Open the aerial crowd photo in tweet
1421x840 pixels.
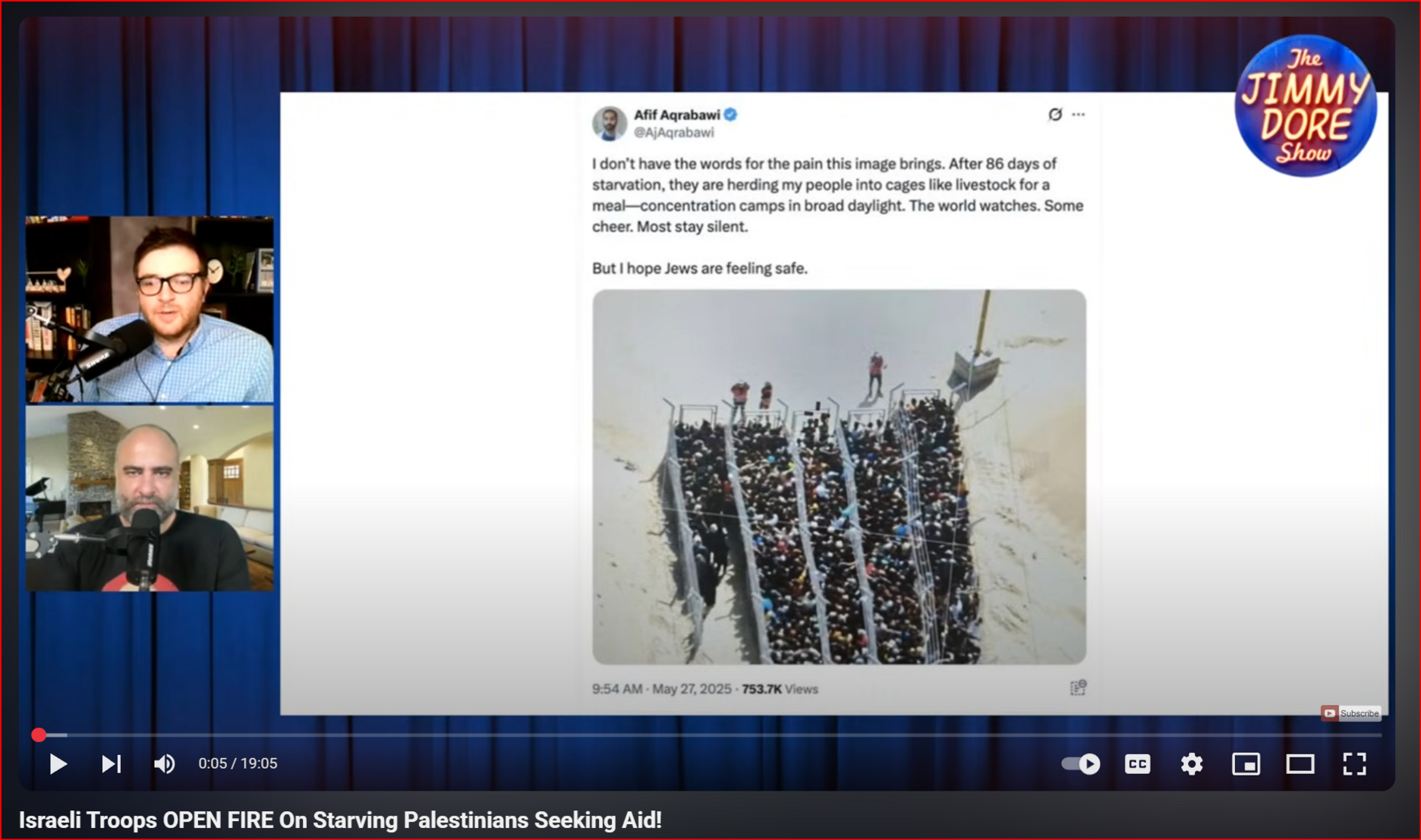coord(839,477)
